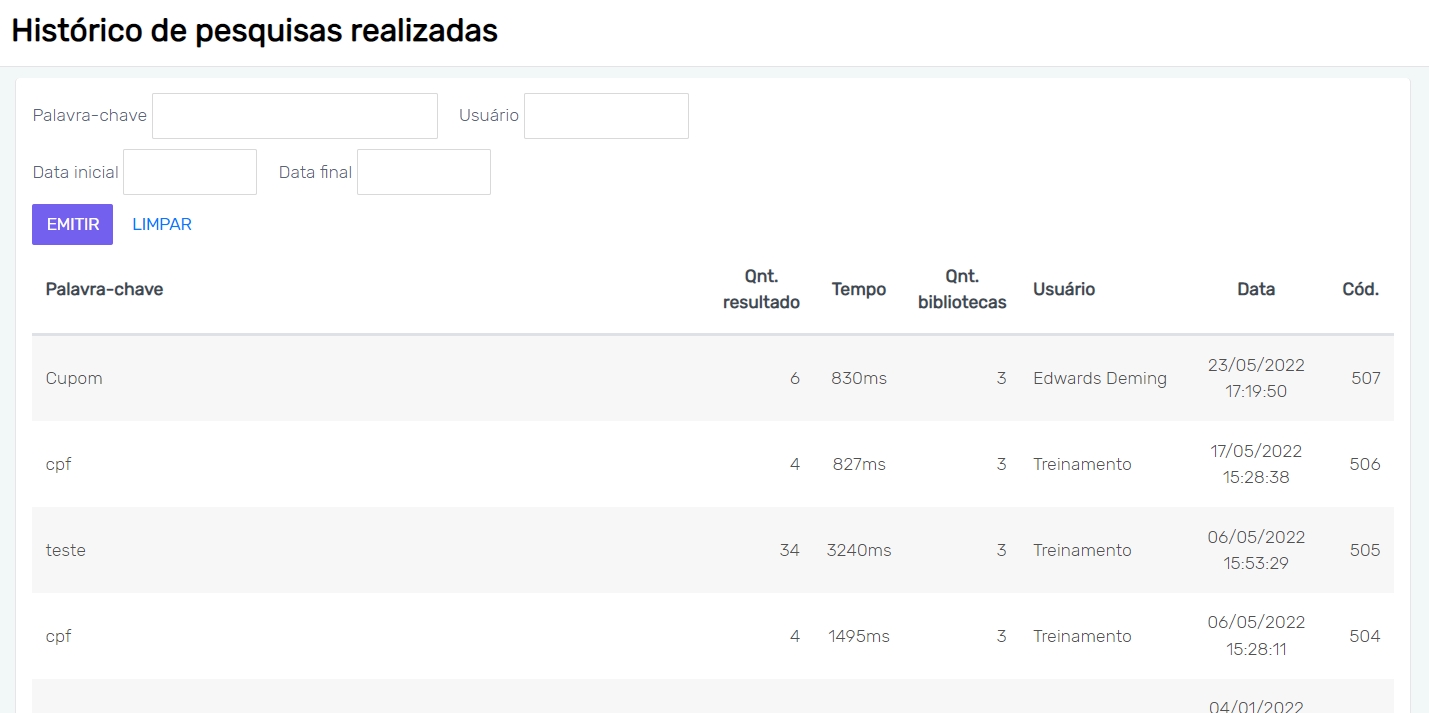The width and height of the screenshot is (1429, 713).
Task: Select the Cupom search history row
Action: (x=74, y=378)
